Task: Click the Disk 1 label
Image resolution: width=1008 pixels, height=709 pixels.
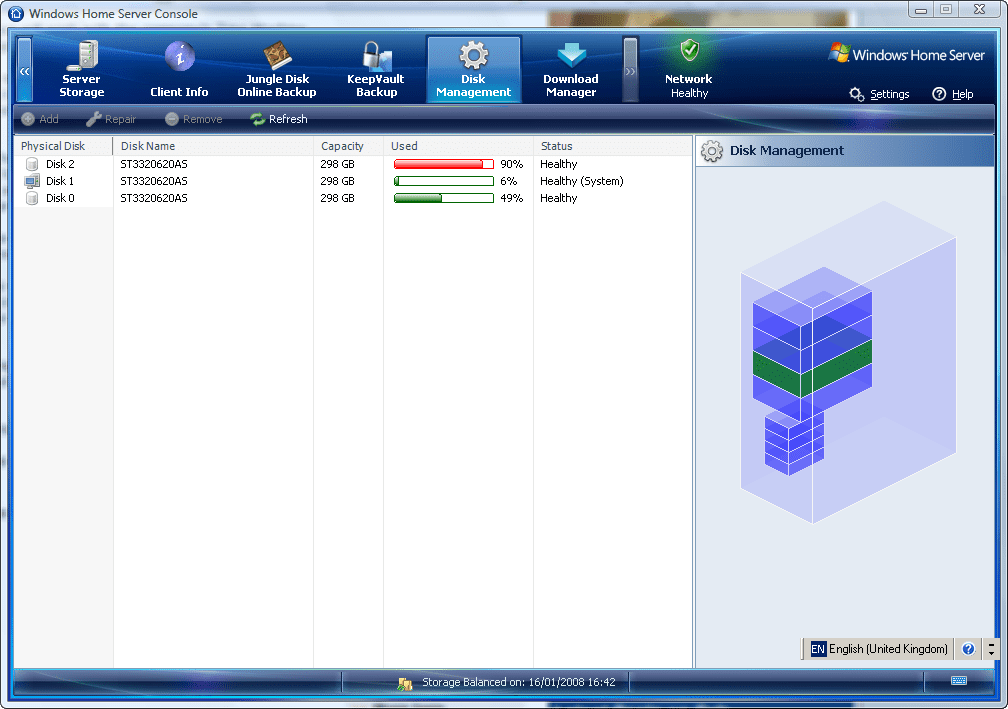Action: click(x=60, y=181)
